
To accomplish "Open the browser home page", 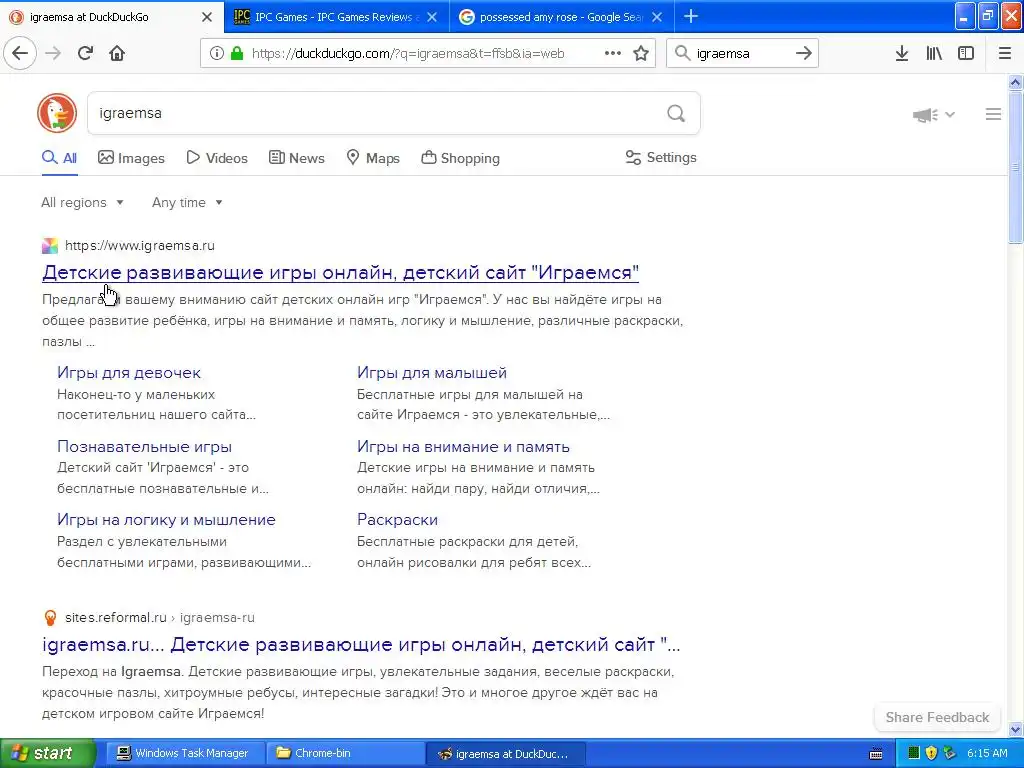I will (117, 53).
